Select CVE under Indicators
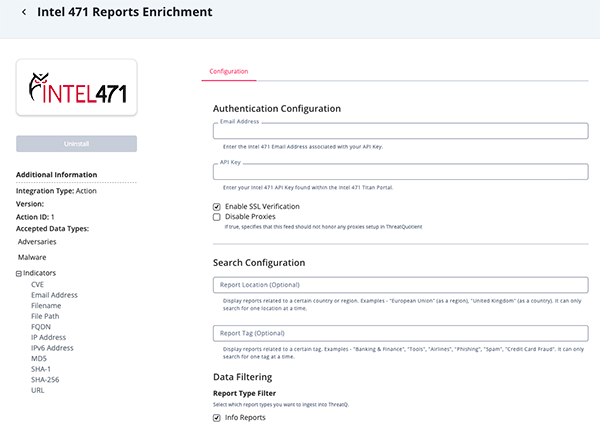 (x=38, y=284)
